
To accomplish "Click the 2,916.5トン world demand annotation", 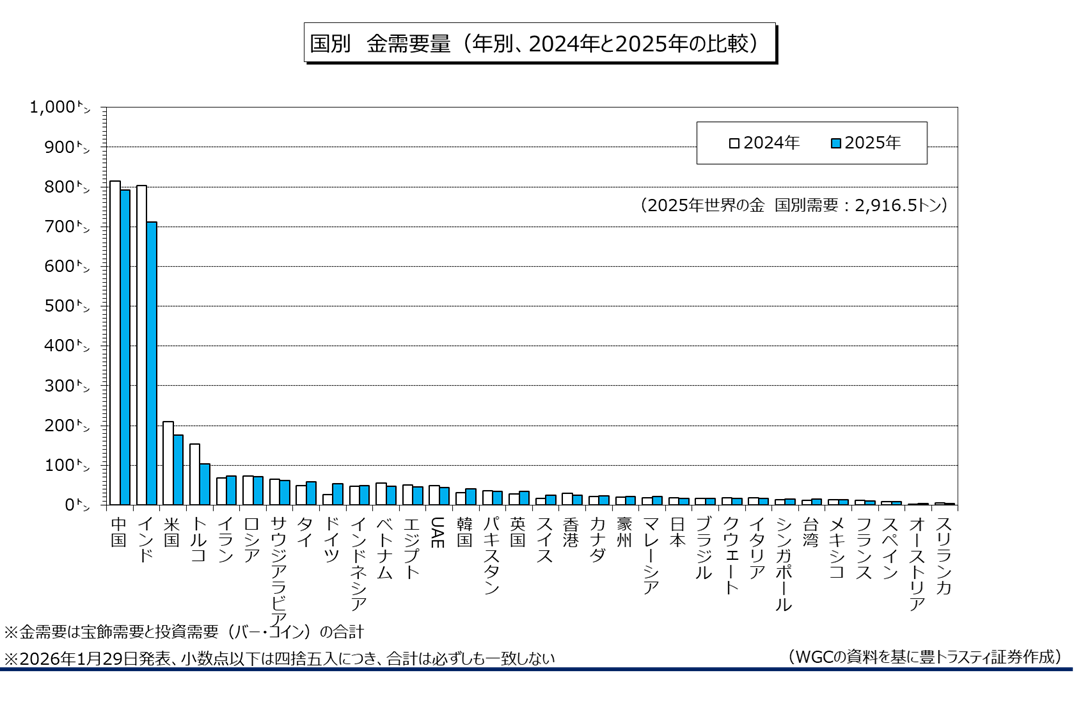I will (793, 205).
